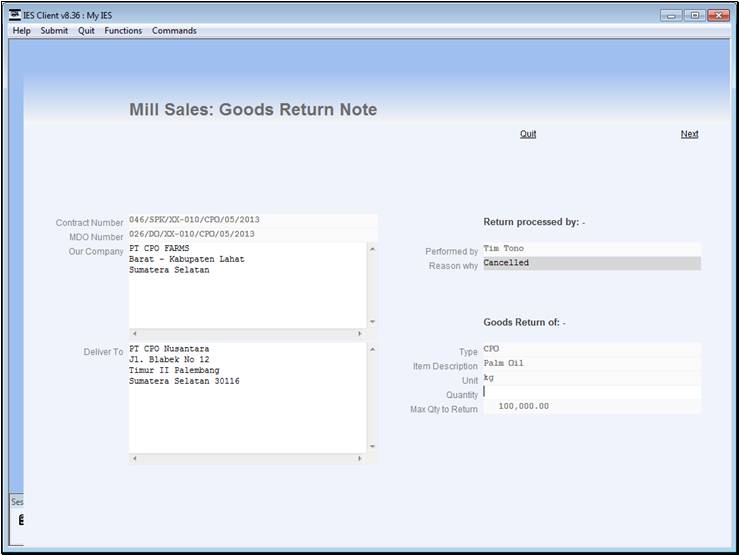Image resolution: width=739 pixels, height=555 pixels.
Task: Click Our Company scroll left arrow
Action: (x=134, y=333)
